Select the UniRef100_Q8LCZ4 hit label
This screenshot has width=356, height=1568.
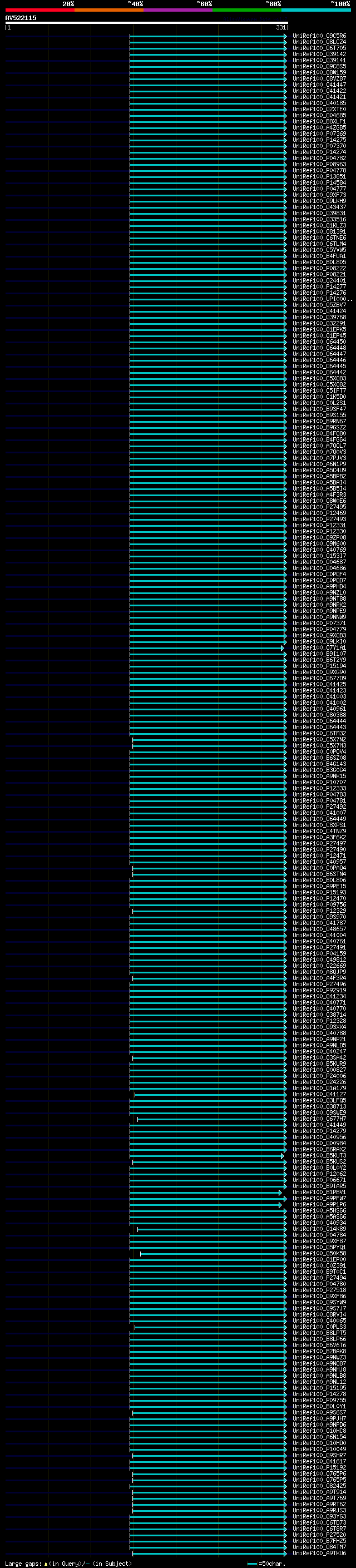click(x=319, y=42)
